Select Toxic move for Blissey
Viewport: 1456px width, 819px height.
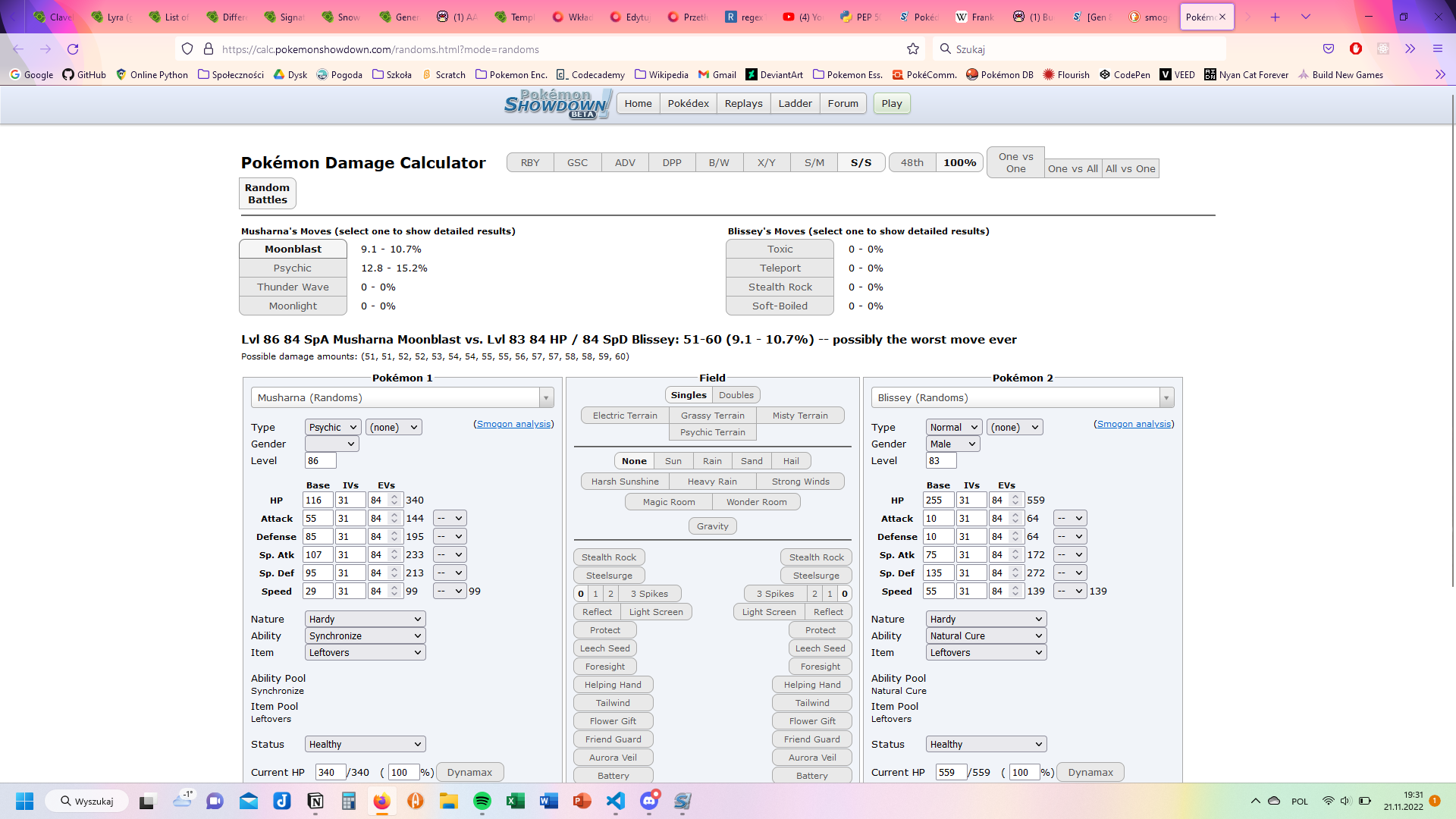point(780,249)
